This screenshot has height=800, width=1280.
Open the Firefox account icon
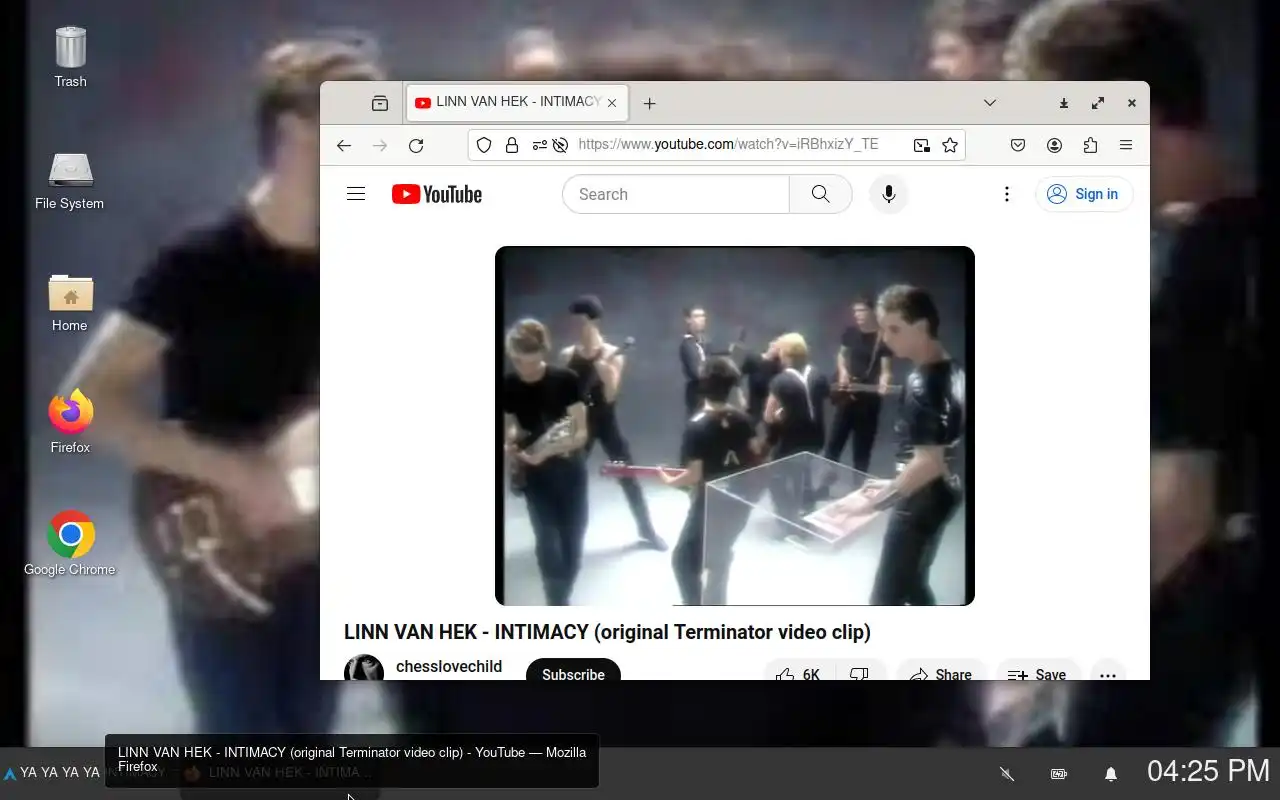(x=1054, y=145)
